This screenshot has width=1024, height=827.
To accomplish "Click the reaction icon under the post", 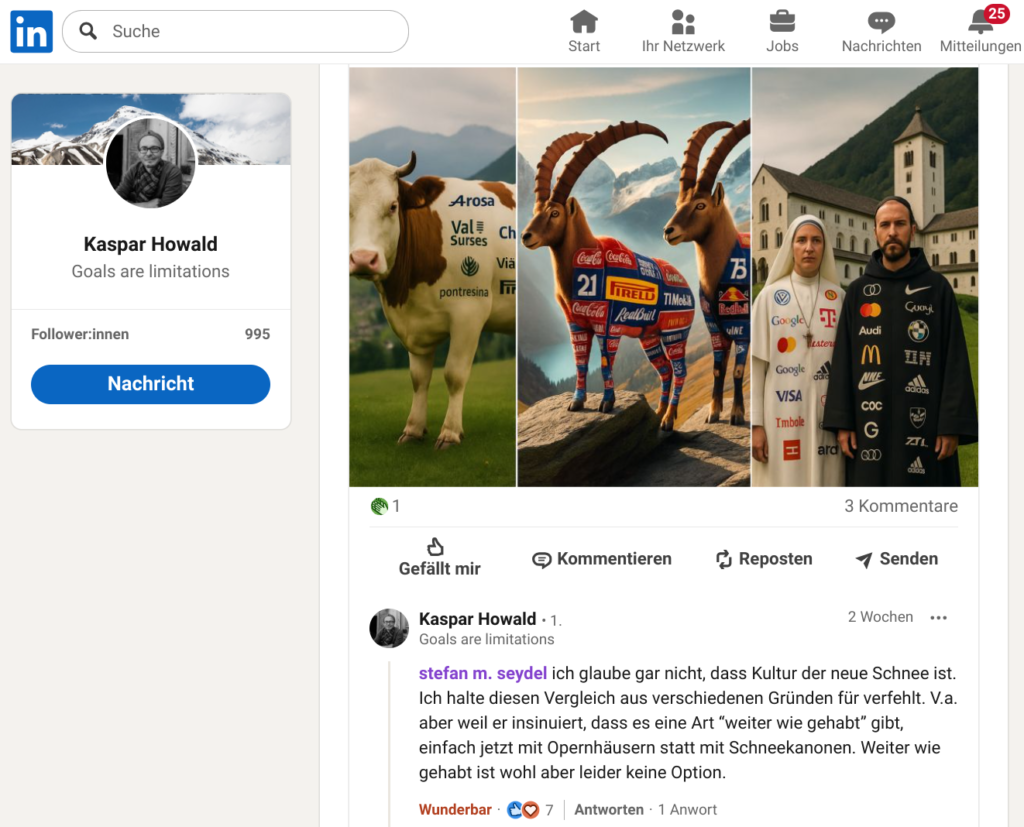I will coord(379,506).
